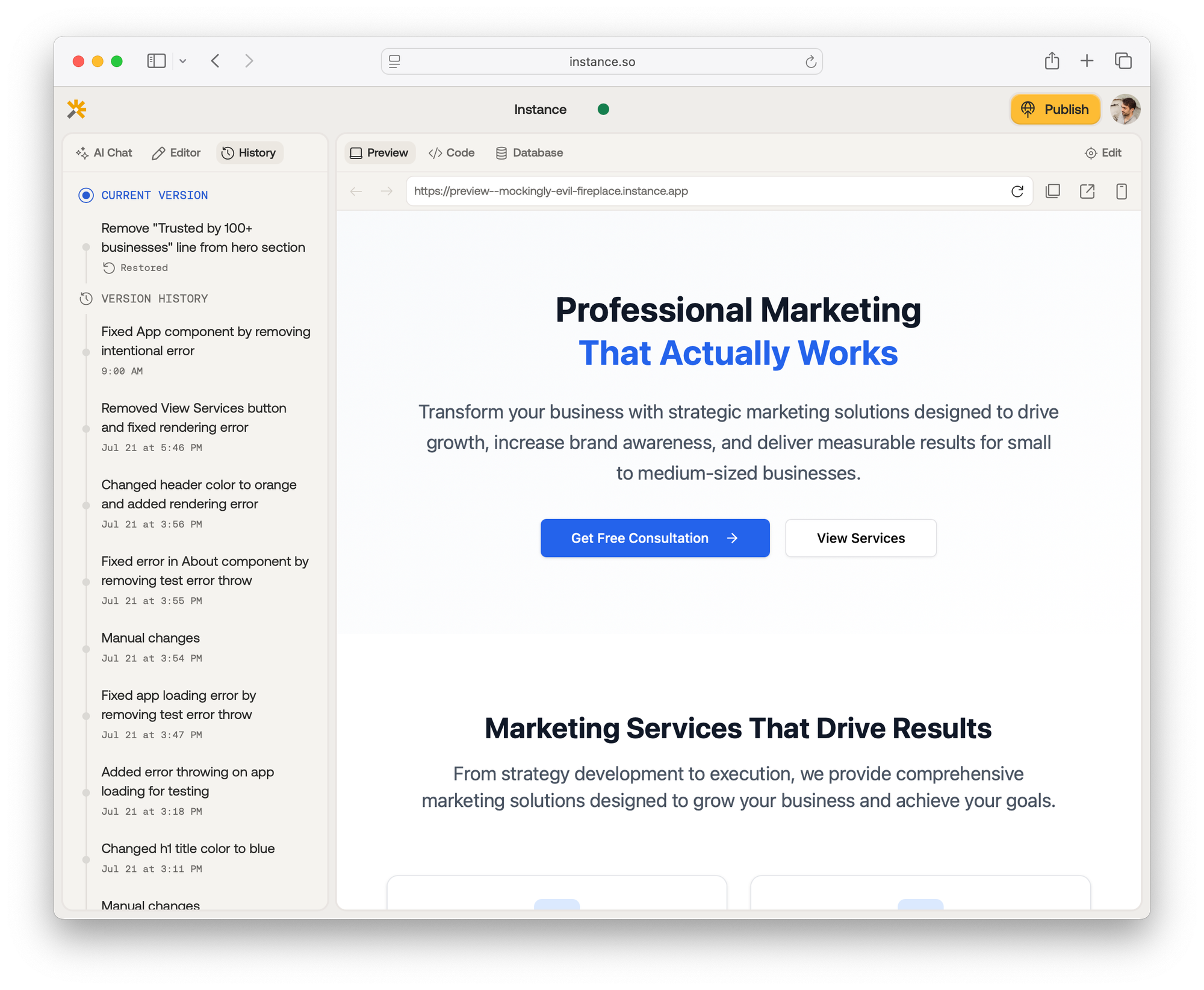The image size is (1204, 990).
Task: Expand the sidebar options chevron
Action: [x=183, y=61]
